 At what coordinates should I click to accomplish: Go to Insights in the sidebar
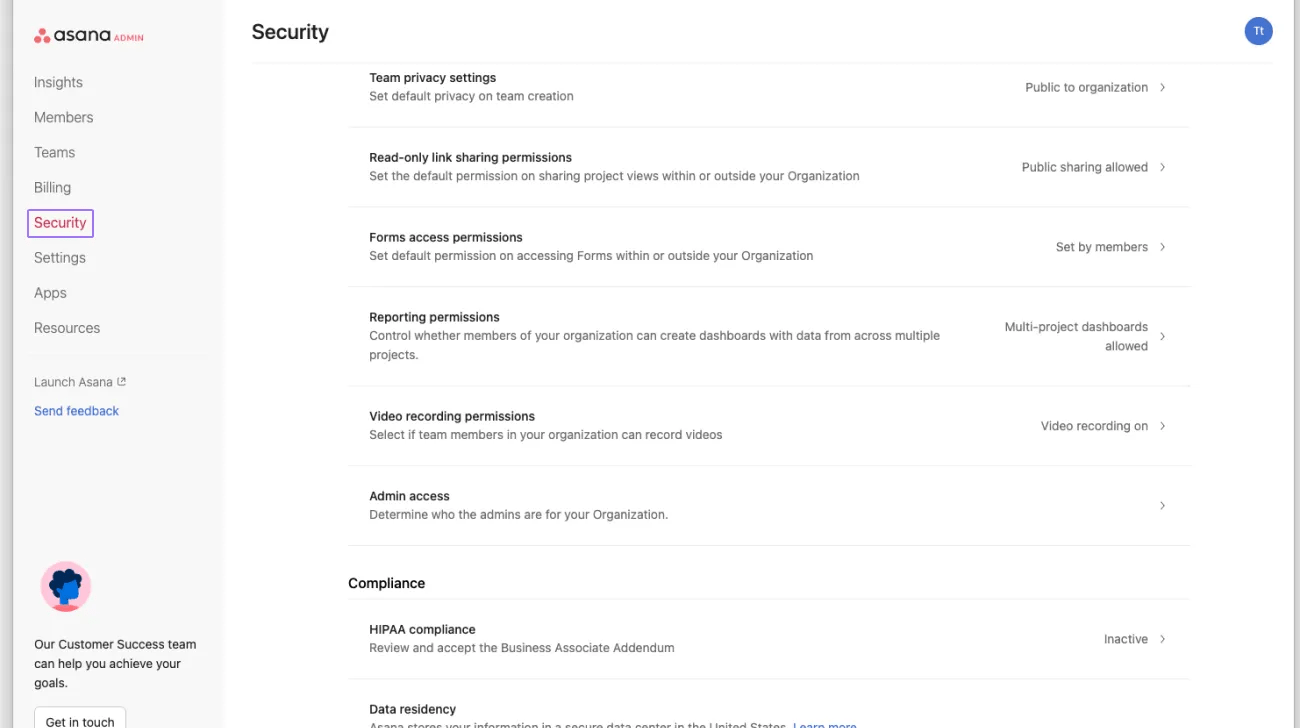[x=58, y=82]
